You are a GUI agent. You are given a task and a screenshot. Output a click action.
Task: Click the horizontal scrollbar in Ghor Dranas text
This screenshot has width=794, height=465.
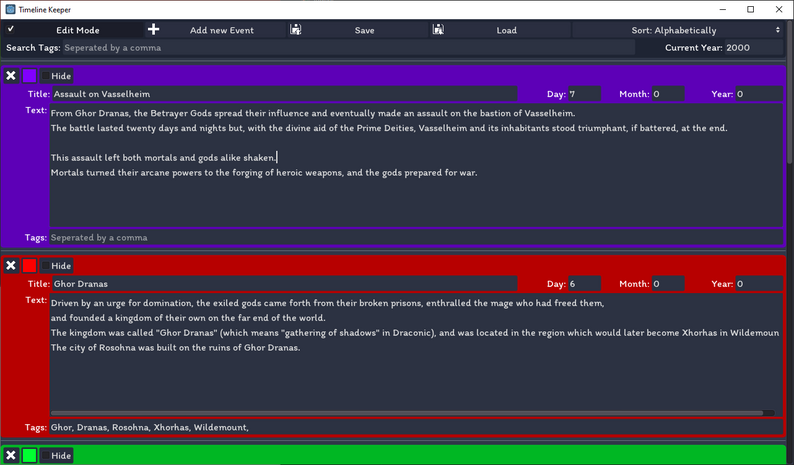coord(407,413)
